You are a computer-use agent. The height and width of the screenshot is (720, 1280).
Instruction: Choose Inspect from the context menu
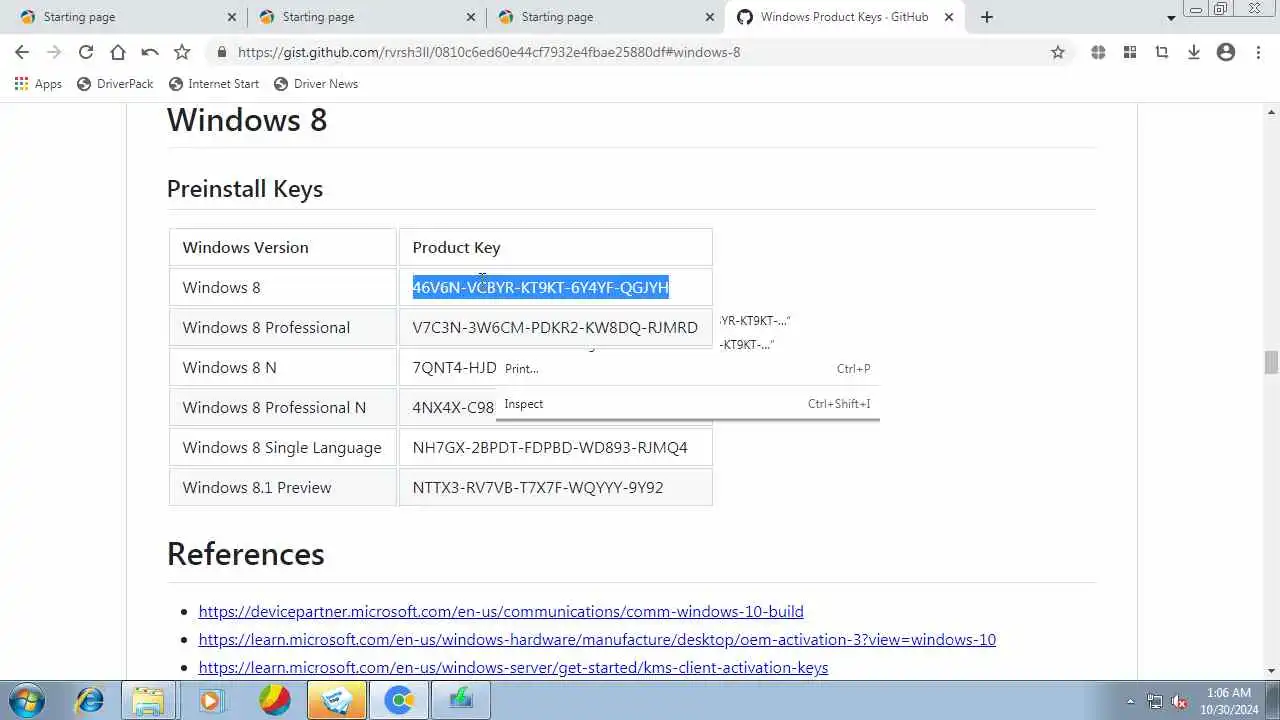688,404
